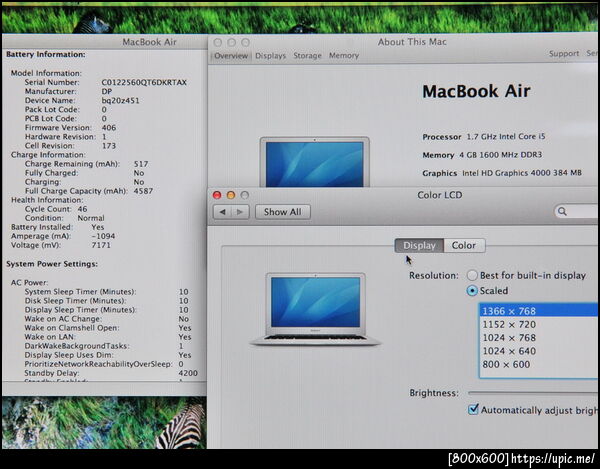Open the Overview tab in About This Mac
This screenshot has height=469, width=600.
pos(231,56)
